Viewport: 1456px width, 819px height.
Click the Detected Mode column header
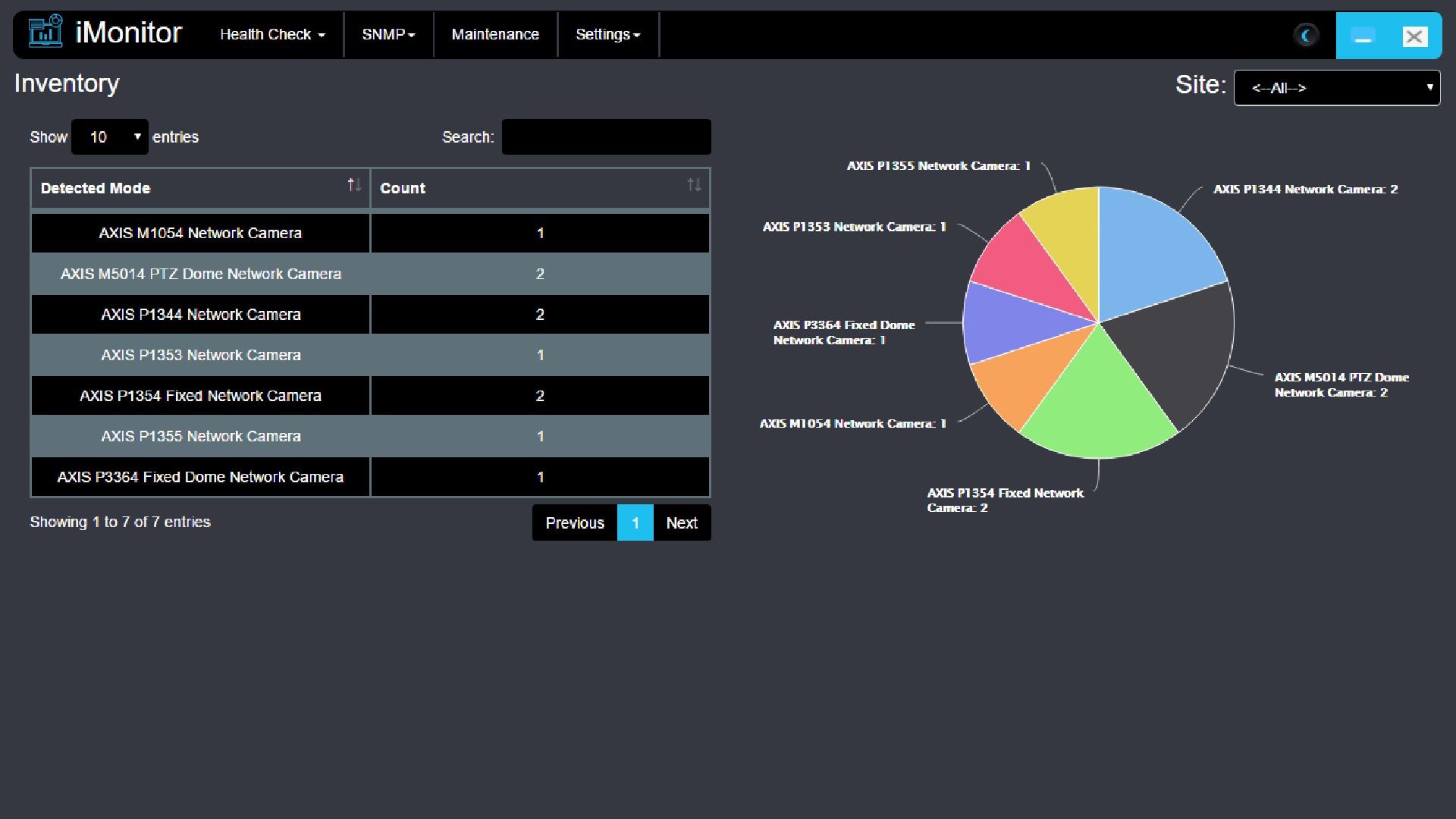[x=201, y=188]
